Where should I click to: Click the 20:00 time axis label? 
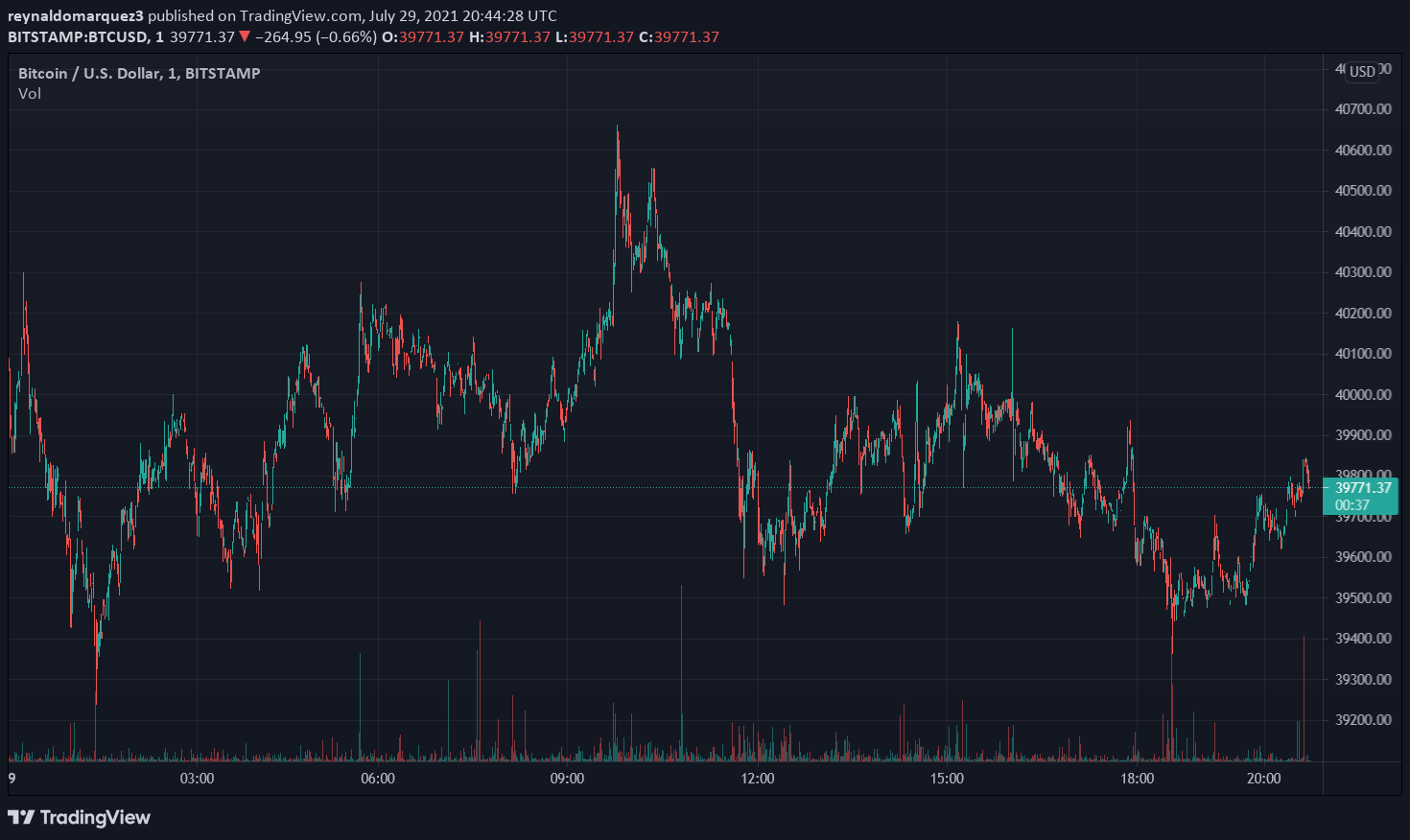pyautogui.click(x=1263, y=779)
